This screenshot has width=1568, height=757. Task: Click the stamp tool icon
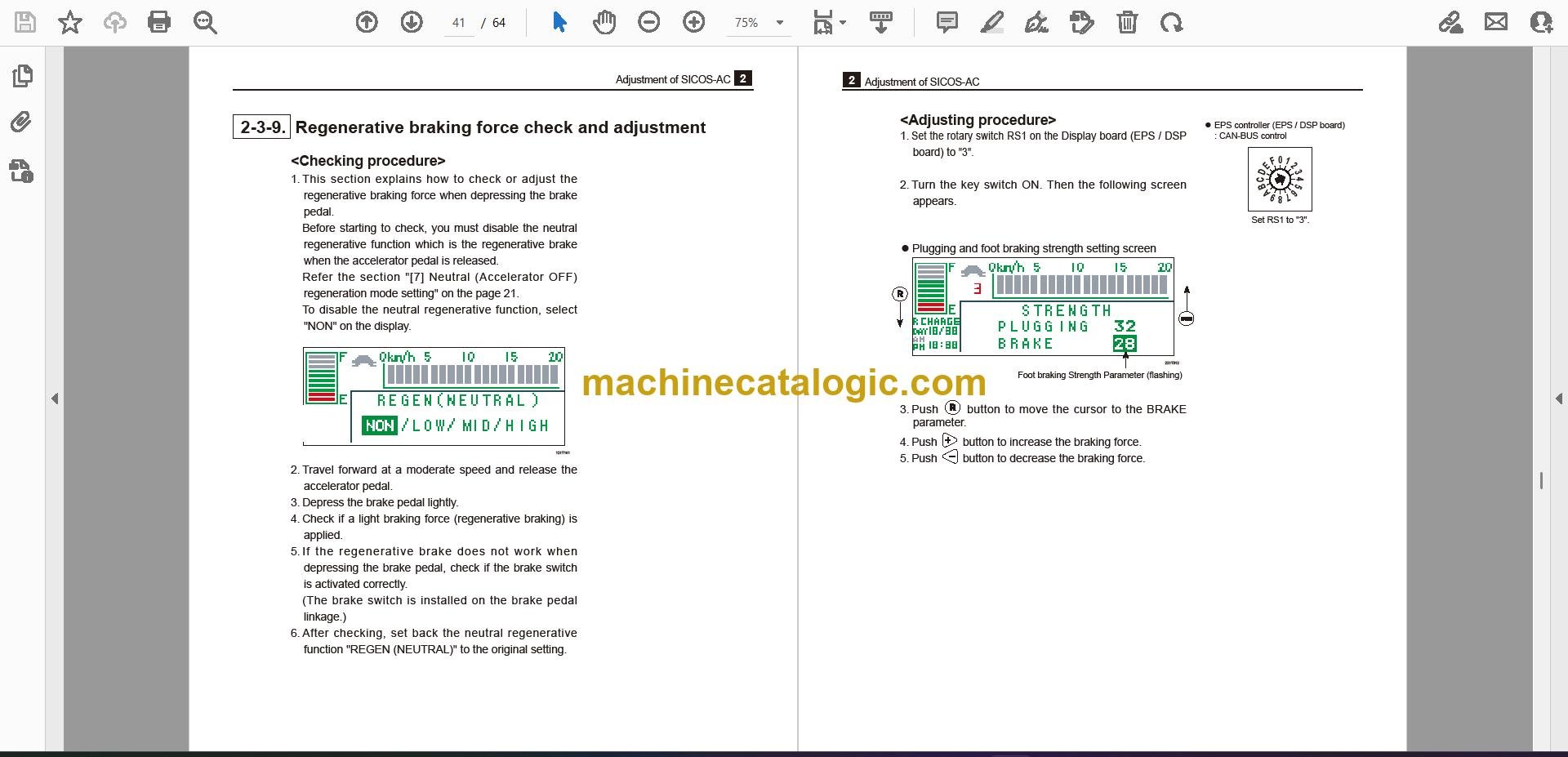click(1081, 22)
